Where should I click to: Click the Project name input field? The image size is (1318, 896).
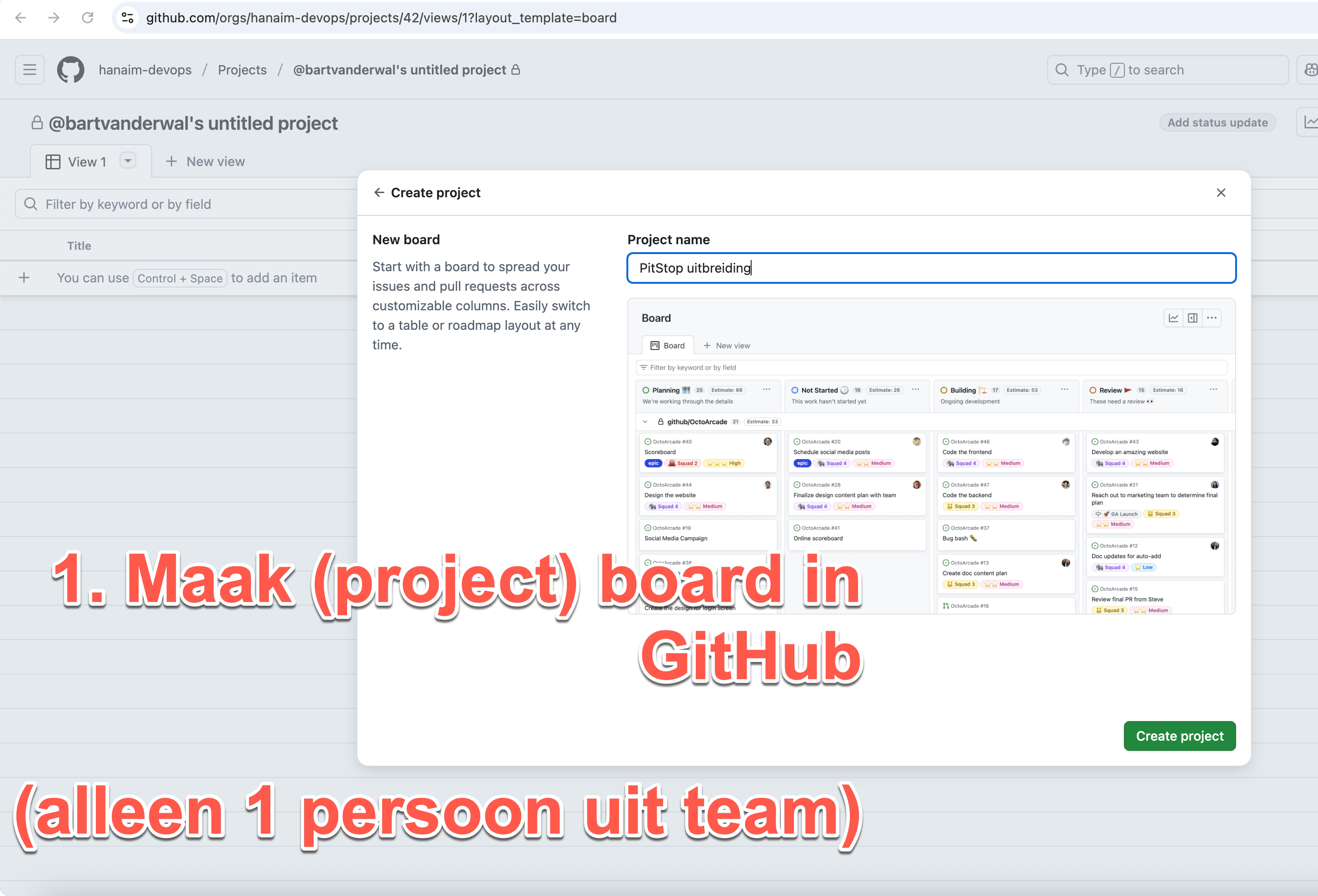pos(931,268)
